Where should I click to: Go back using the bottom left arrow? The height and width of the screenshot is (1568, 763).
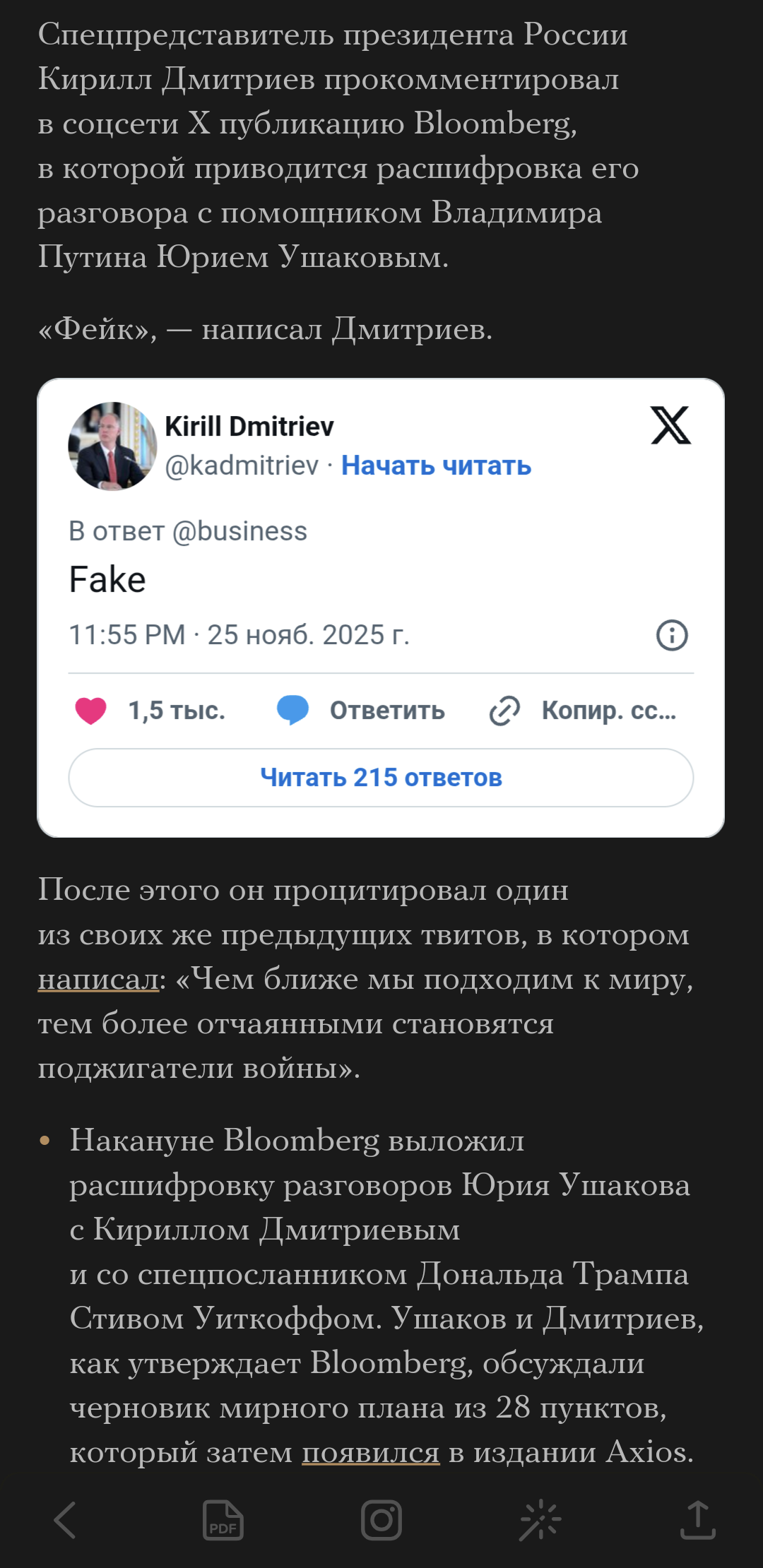[x=65, y=1519]
